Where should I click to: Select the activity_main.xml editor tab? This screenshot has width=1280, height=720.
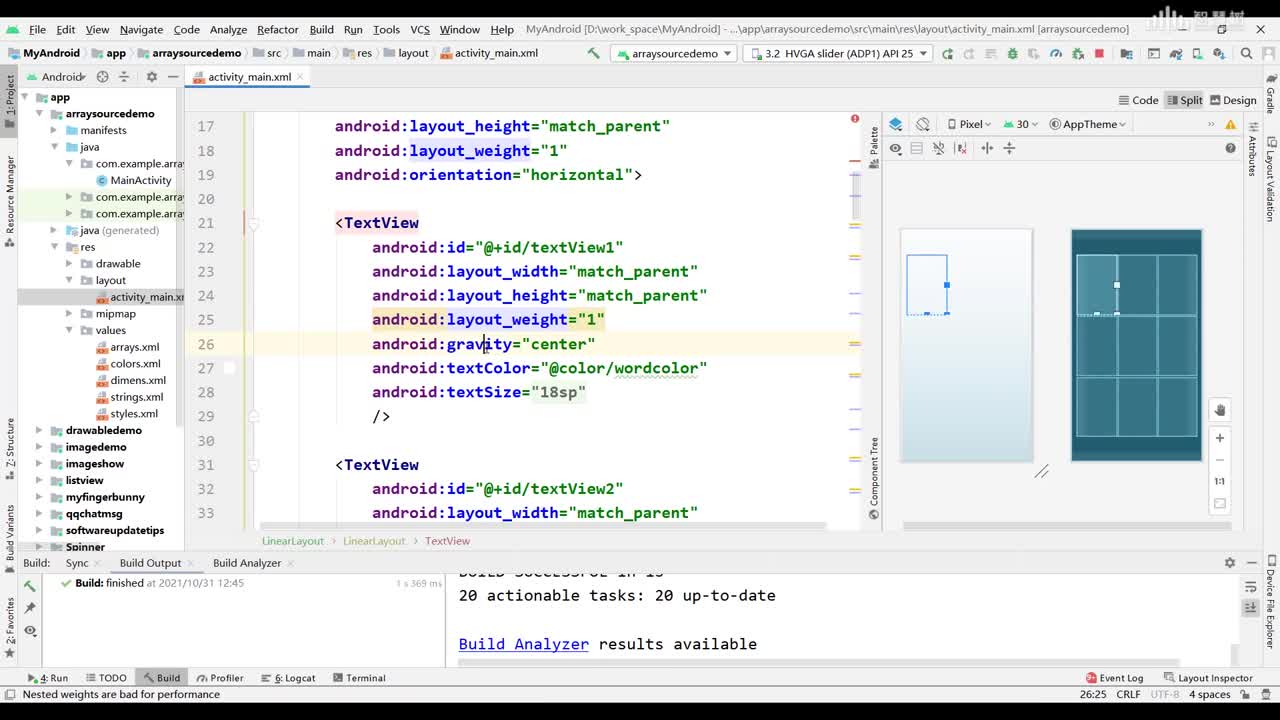pyautogui.click(x=249, y=76)
